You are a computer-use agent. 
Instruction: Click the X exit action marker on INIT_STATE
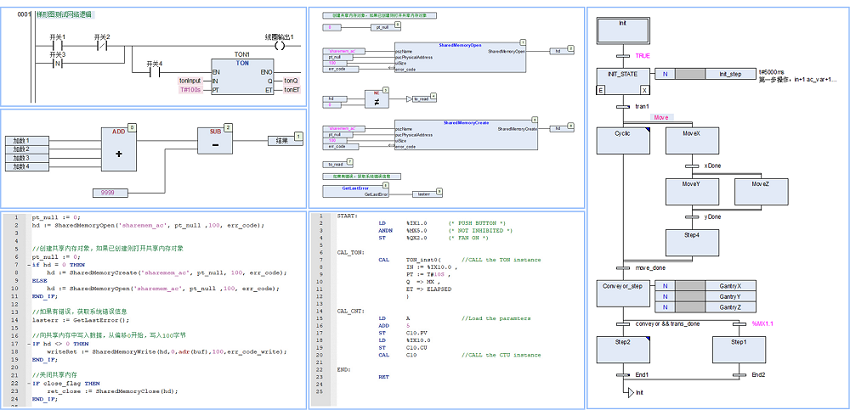pos(645,90)
